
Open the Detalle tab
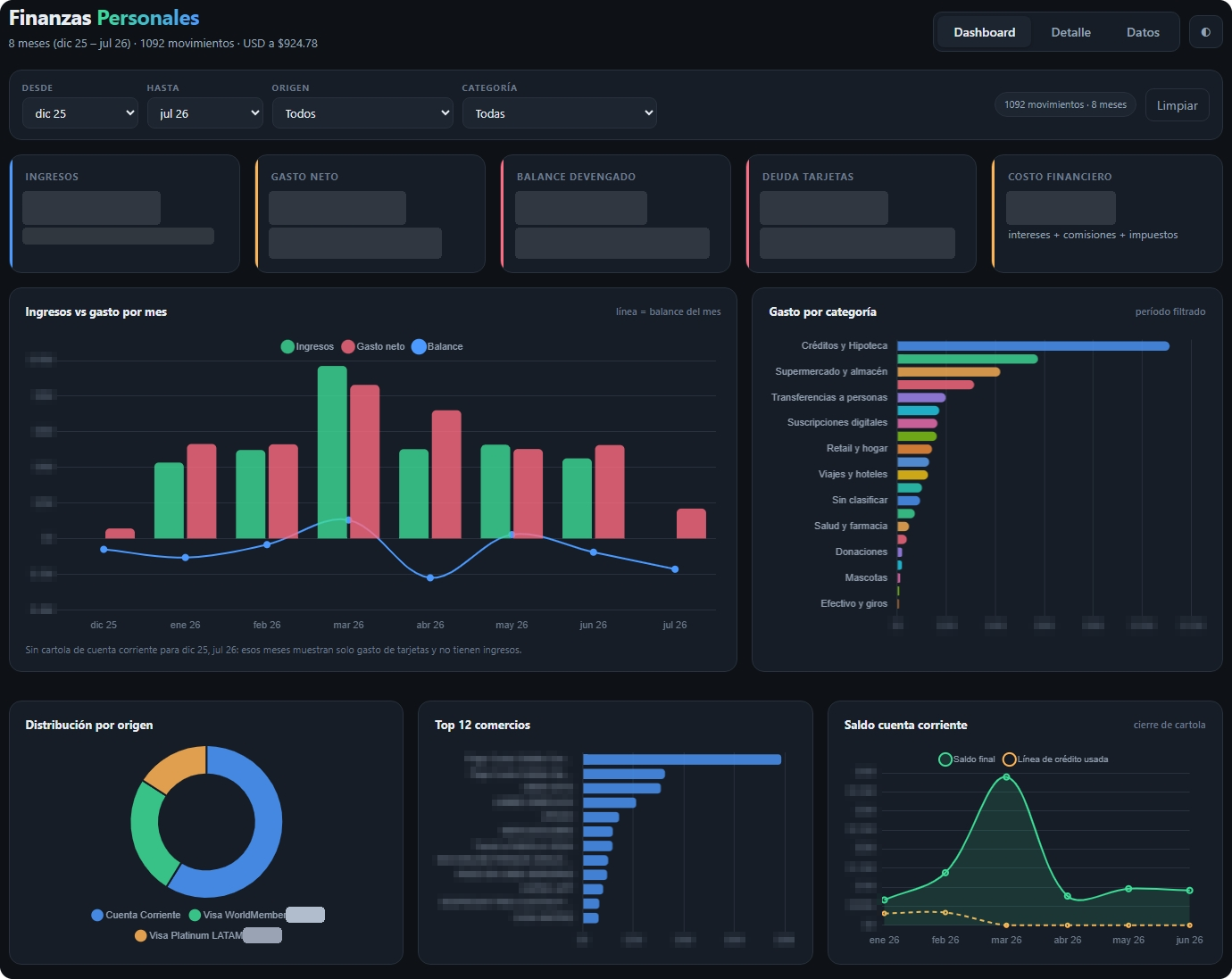coord(1070,32)
